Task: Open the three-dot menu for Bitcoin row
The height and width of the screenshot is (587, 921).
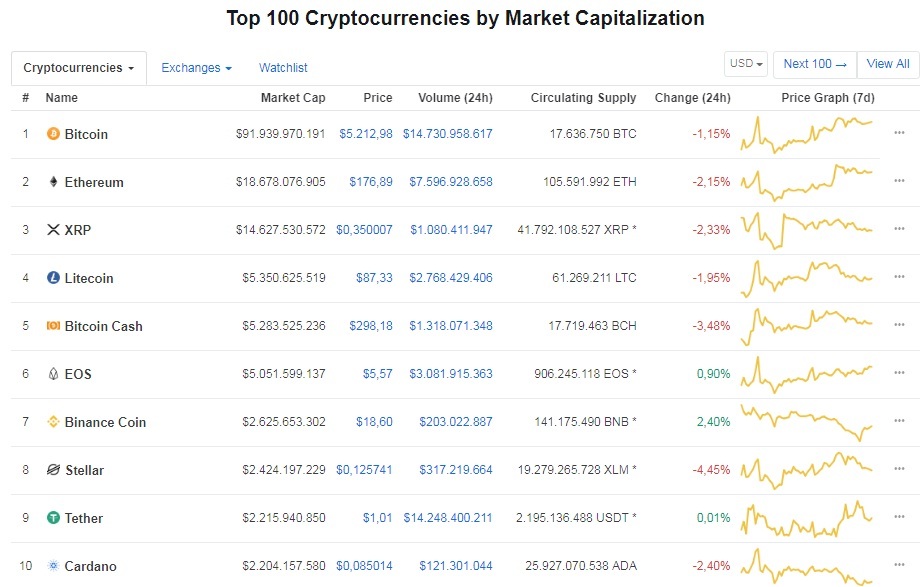Action: pyautogui.click(x=899, y=134)
